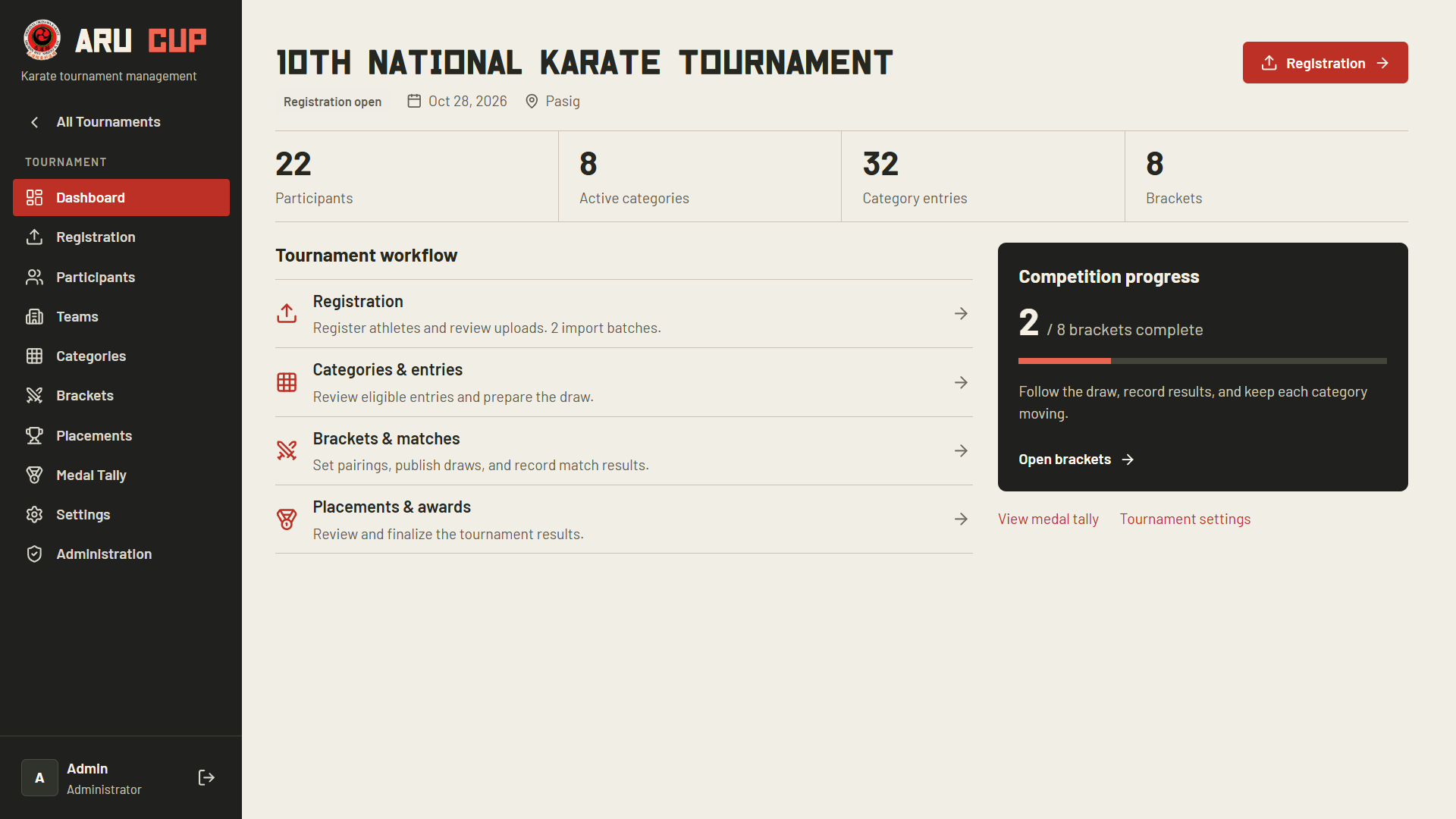
Task: Click the Brackets crossed swords icon in sidebar
Action: 34,396
